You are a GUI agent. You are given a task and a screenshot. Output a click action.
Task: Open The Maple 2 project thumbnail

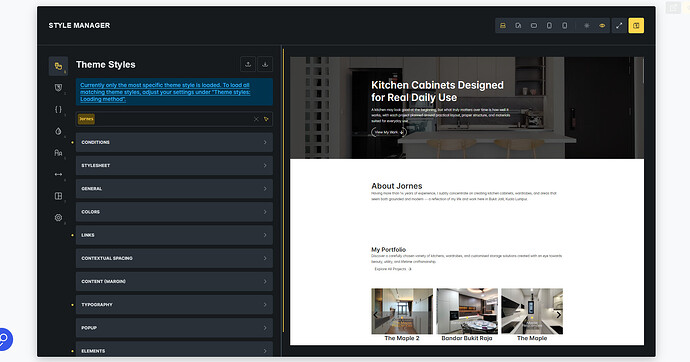402,311
